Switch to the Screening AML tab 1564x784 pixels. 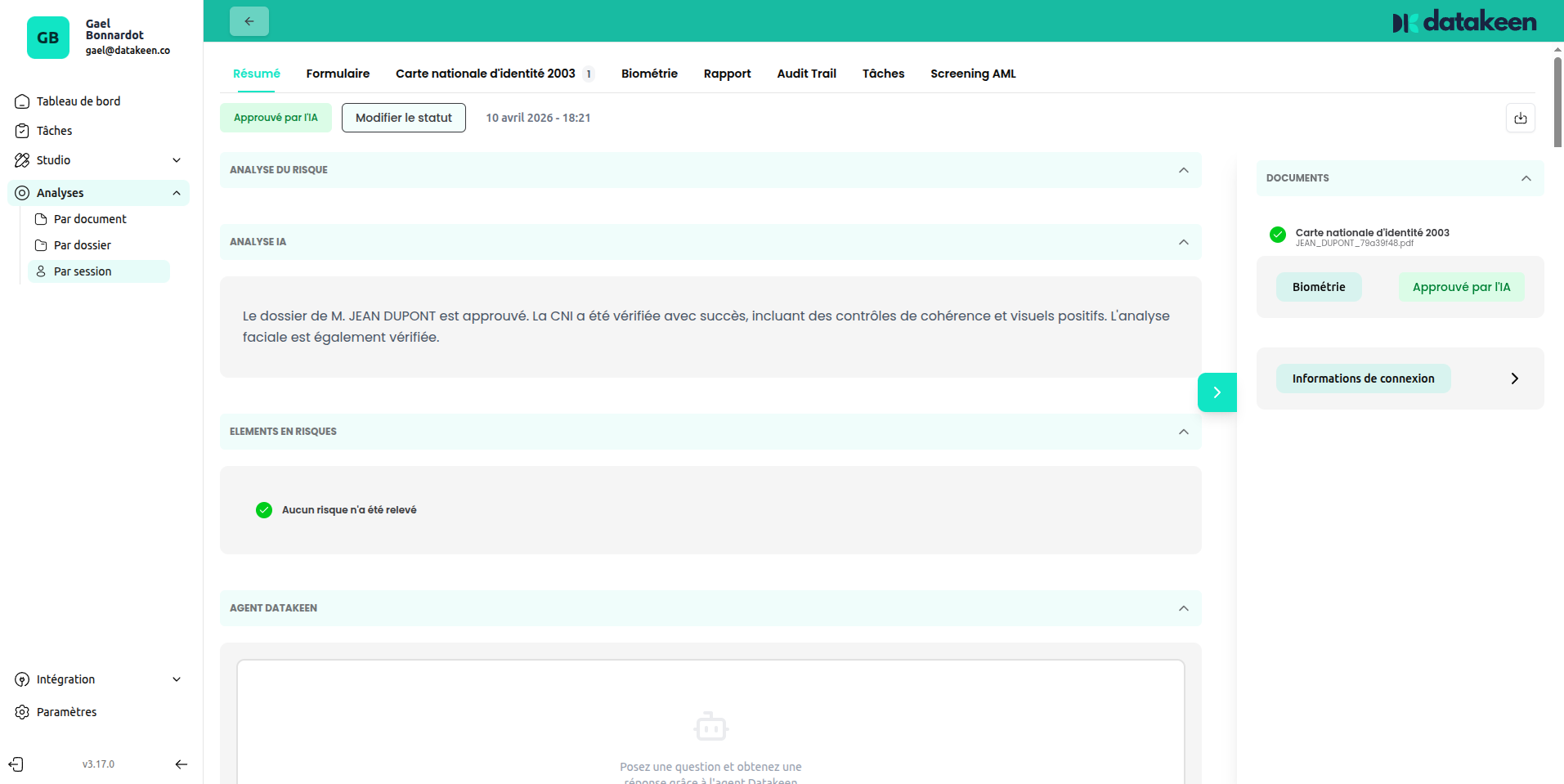tap(972, 74)
